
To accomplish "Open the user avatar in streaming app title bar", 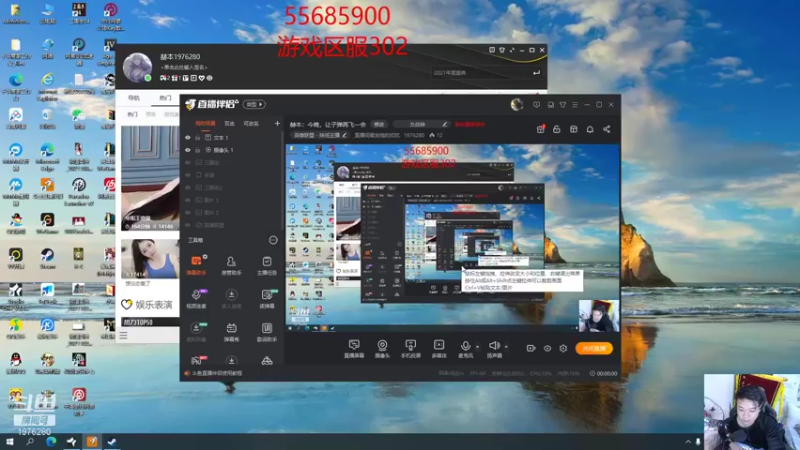I will point(517,105).
